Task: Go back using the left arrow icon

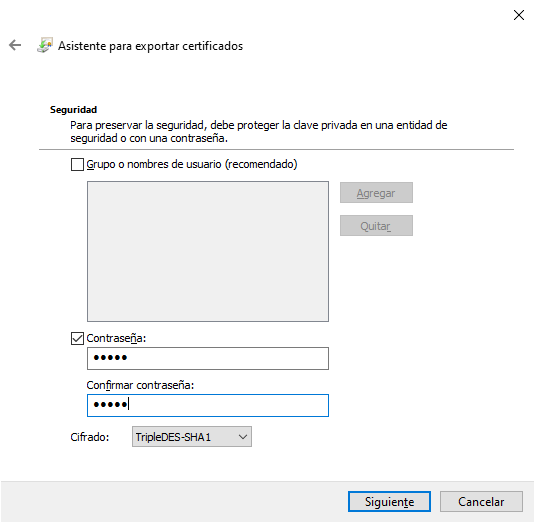Action: tap(15, 45)
